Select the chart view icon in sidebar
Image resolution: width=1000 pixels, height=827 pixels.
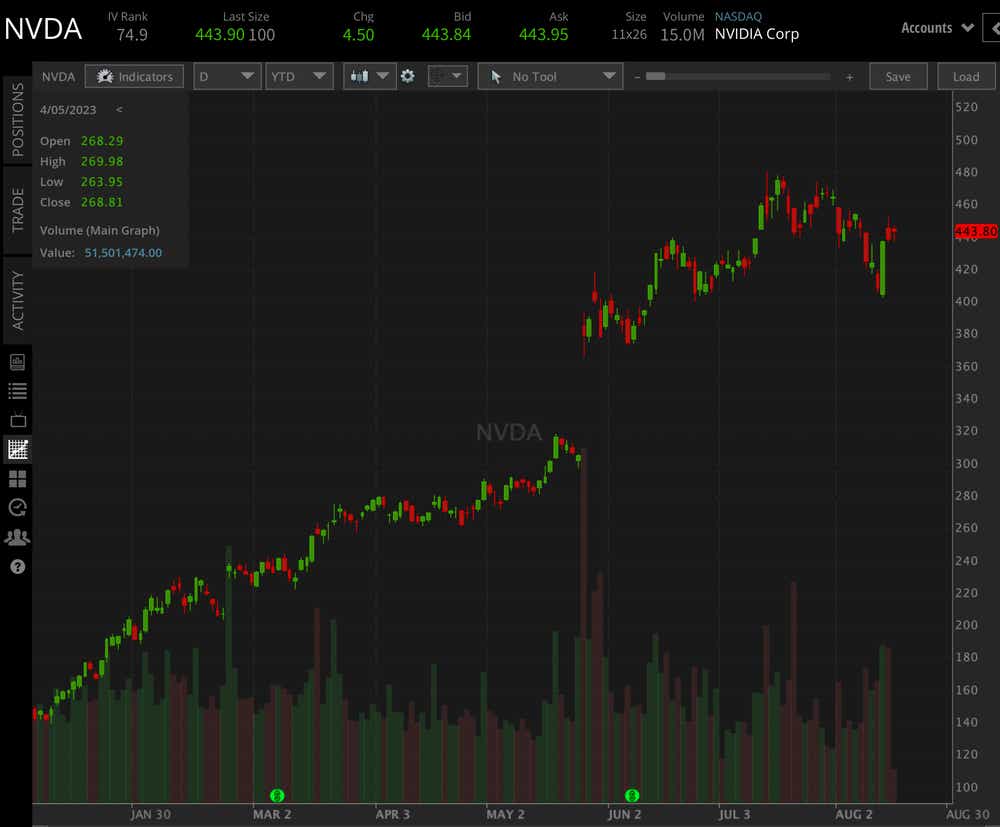point(18,450)
